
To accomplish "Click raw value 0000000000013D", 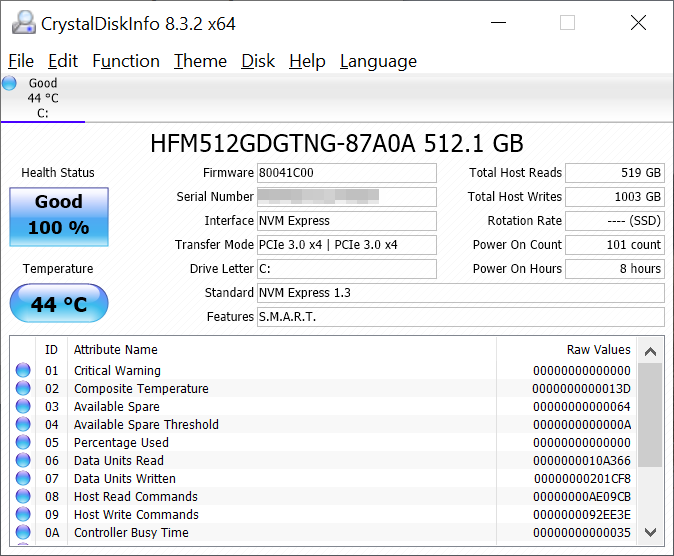I will tap(582, 389).
